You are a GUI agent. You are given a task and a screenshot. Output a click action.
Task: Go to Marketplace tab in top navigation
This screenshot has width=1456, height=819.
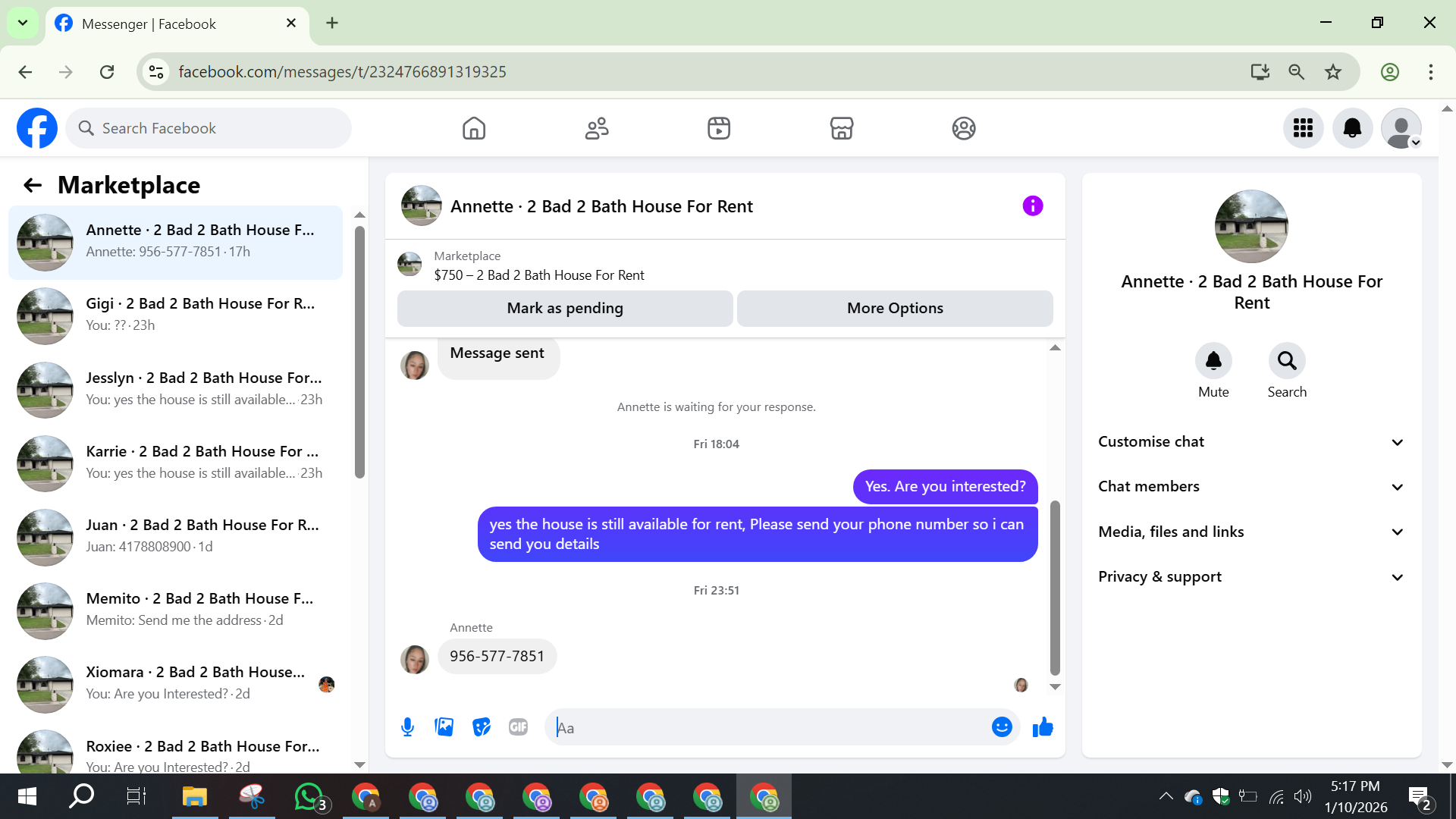pos(841,128)
